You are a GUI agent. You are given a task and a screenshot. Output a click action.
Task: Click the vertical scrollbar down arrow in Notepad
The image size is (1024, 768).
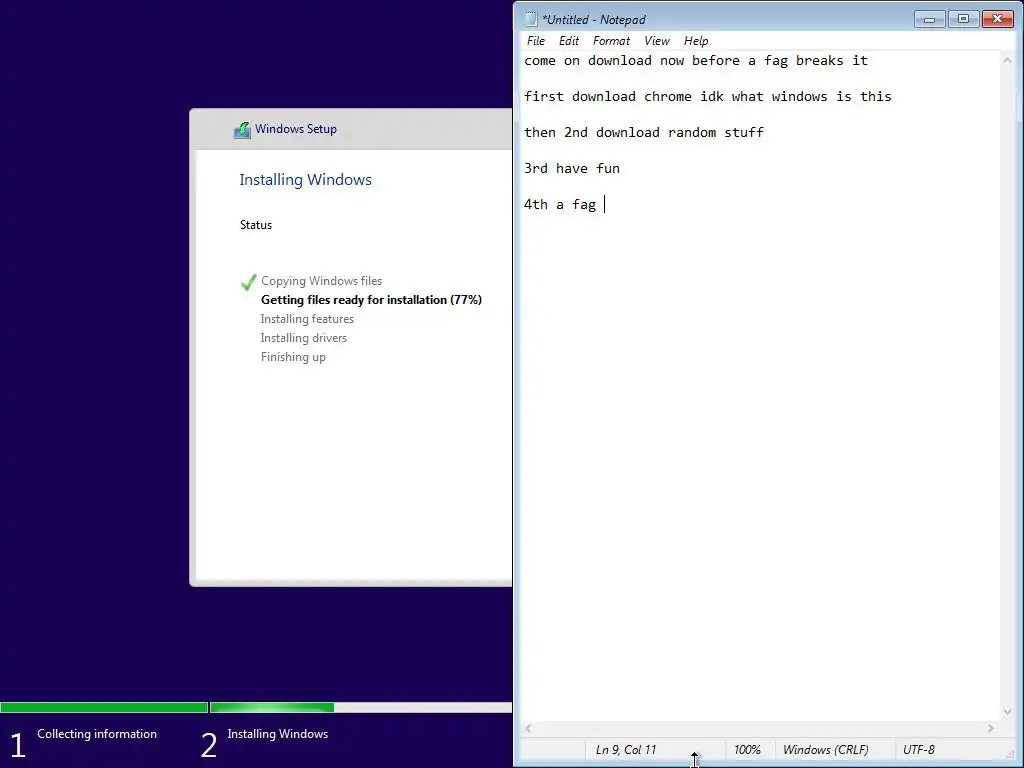[x=1007, y=712]
